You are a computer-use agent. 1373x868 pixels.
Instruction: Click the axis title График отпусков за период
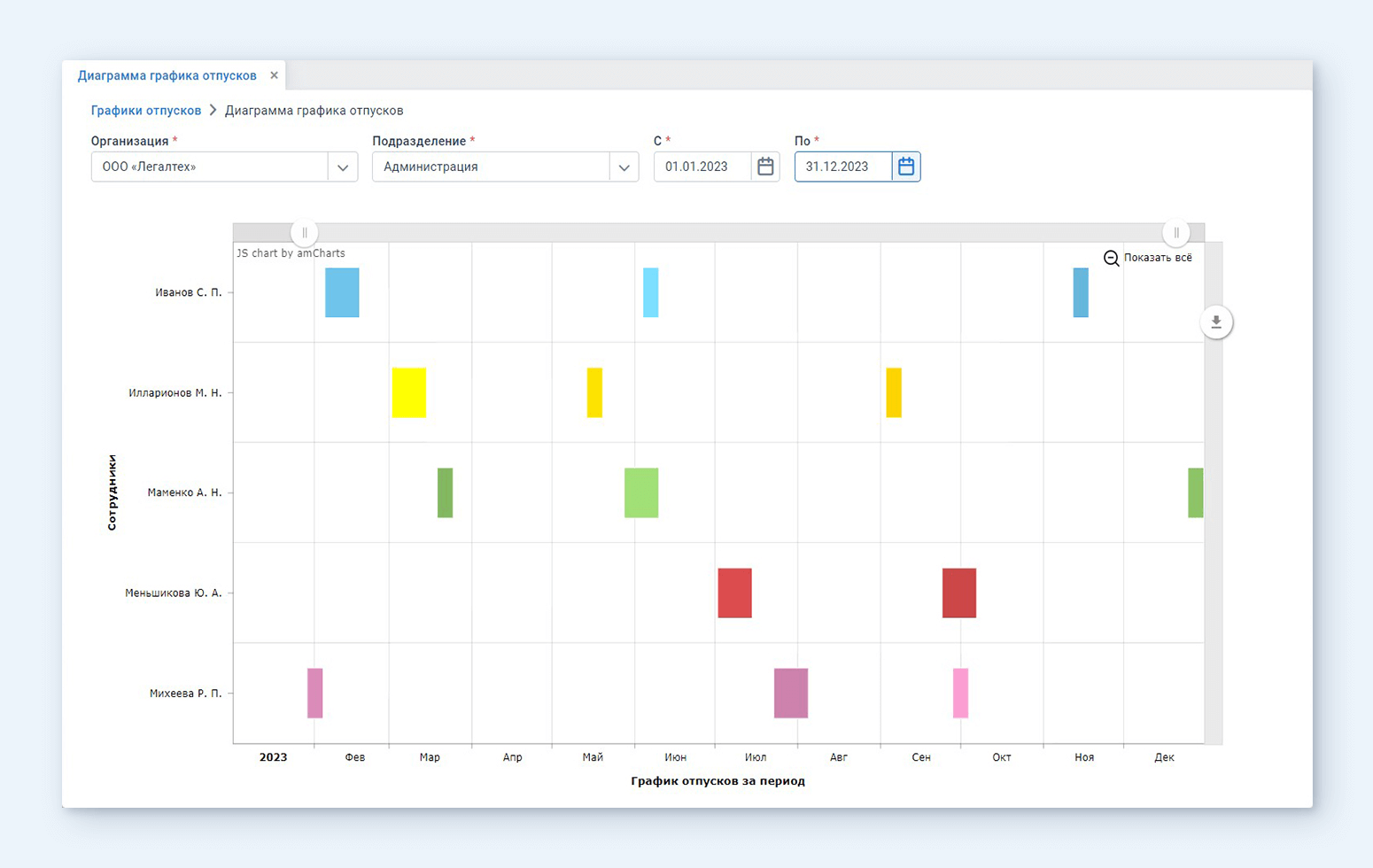718,781
